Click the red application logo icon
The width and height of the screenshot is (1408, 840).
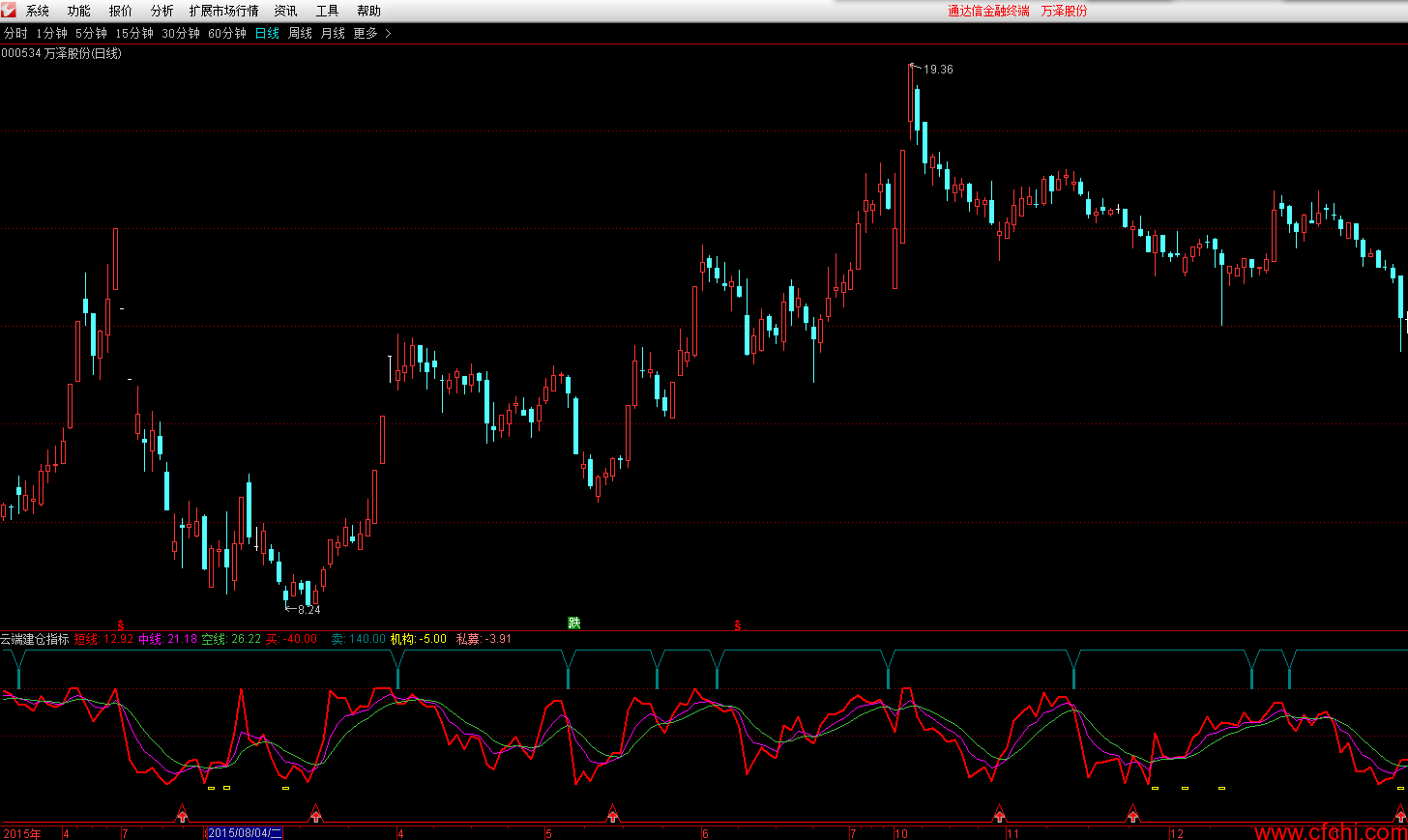point(9,10)
